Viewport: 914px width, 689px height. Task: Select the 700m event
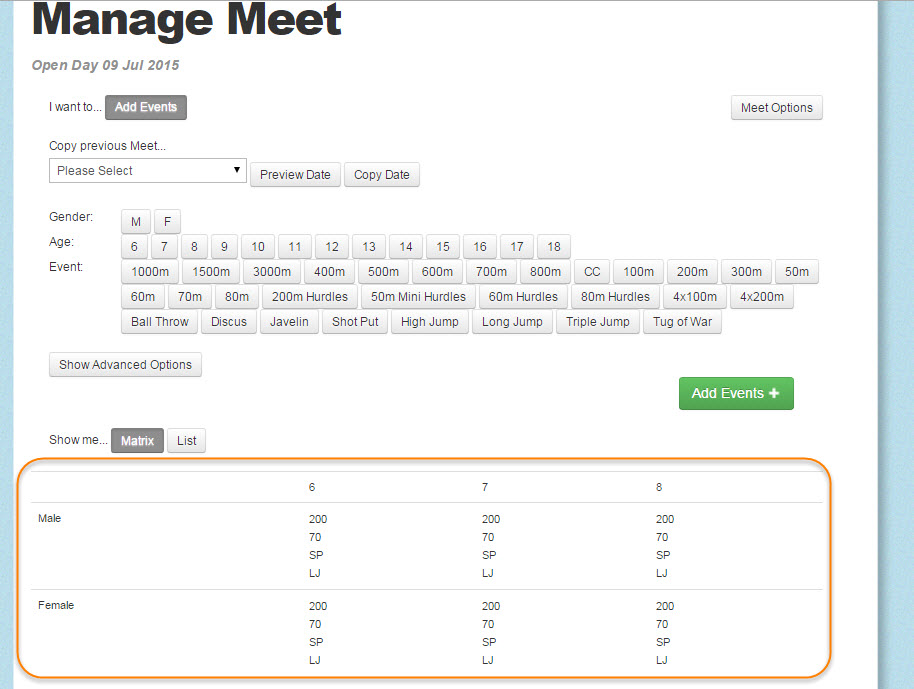[491, 272]
